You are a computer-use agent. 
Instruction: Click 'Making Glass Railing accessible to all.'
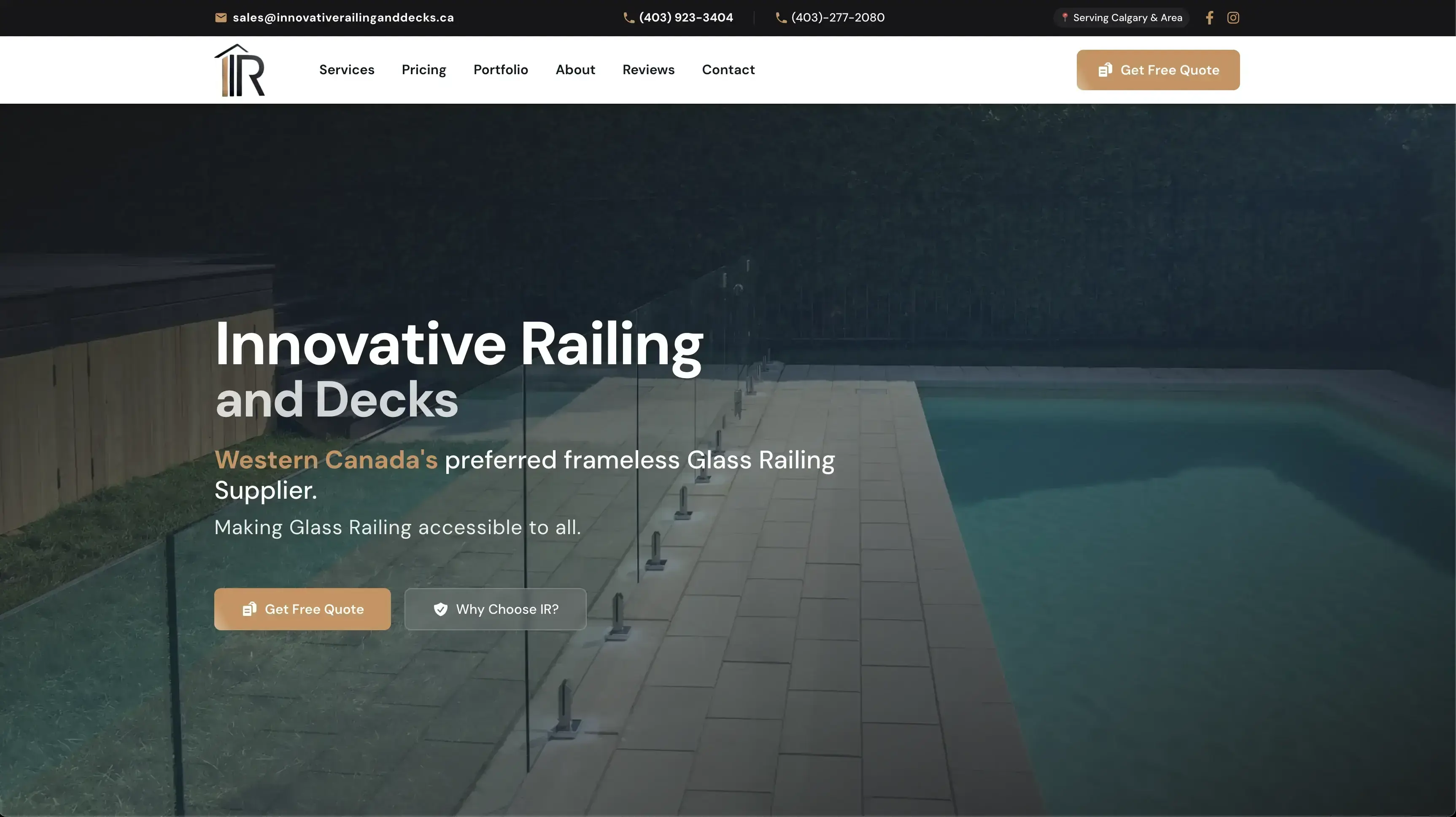(x=397, y=527)
